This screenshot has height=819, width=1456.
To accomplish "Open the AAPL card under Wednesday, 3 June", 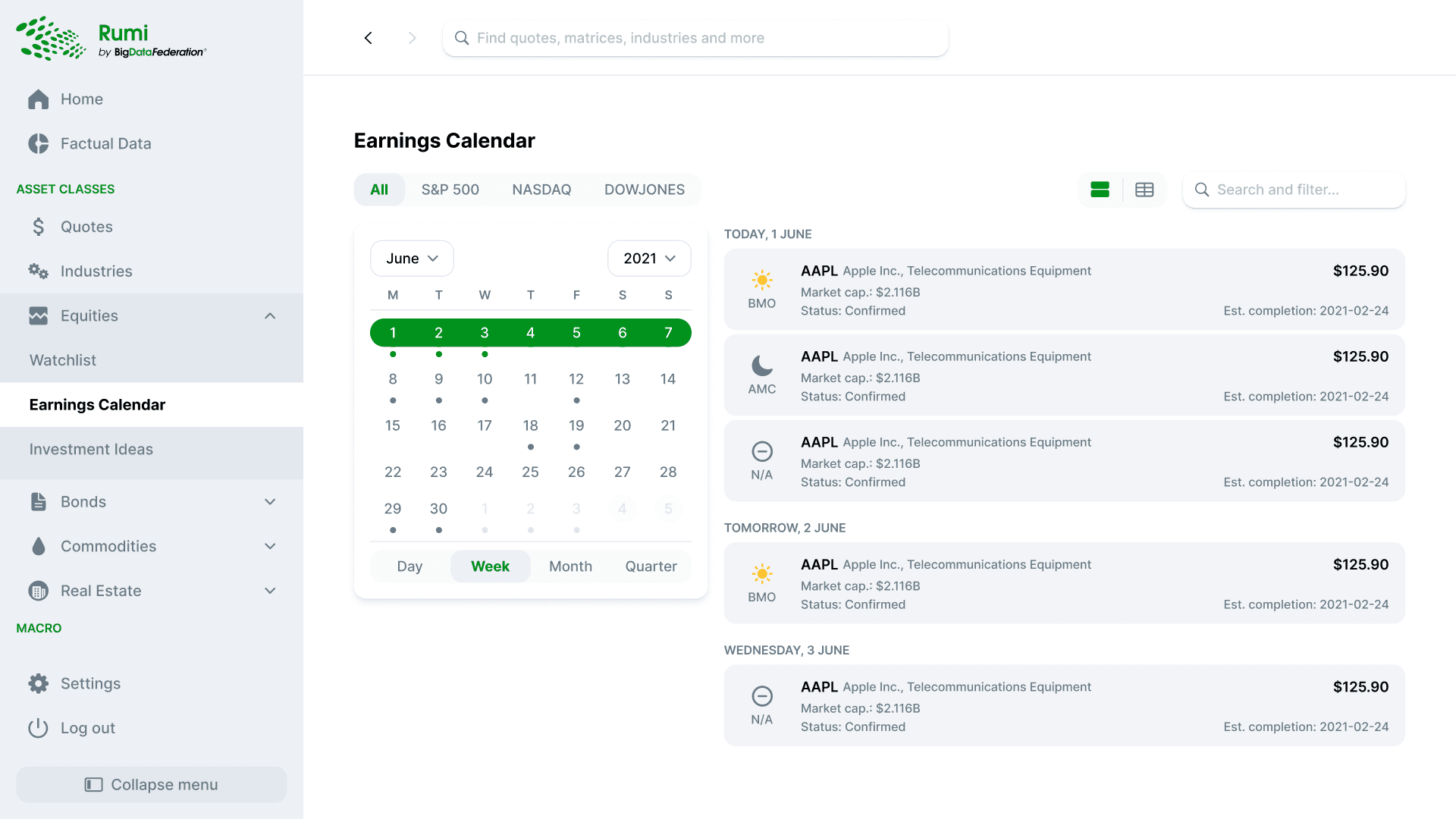I will (1065, 706).
